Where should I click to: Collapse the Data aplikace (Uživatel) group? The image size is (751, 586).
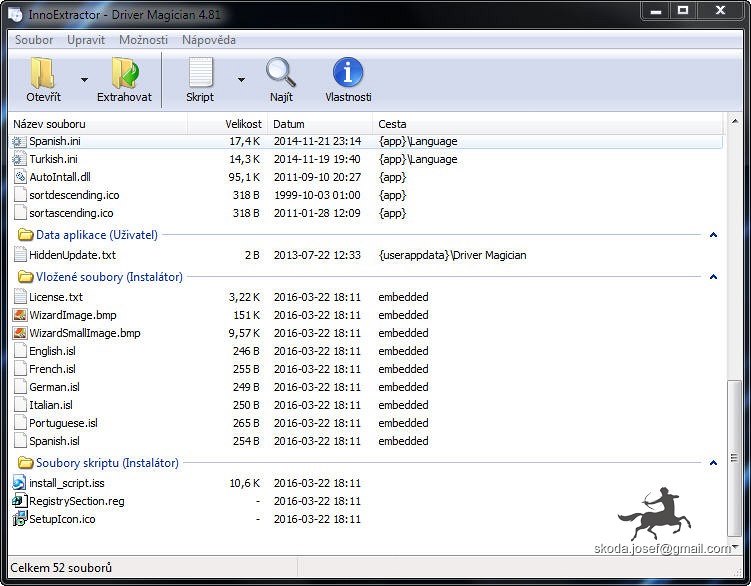point(713,235)
